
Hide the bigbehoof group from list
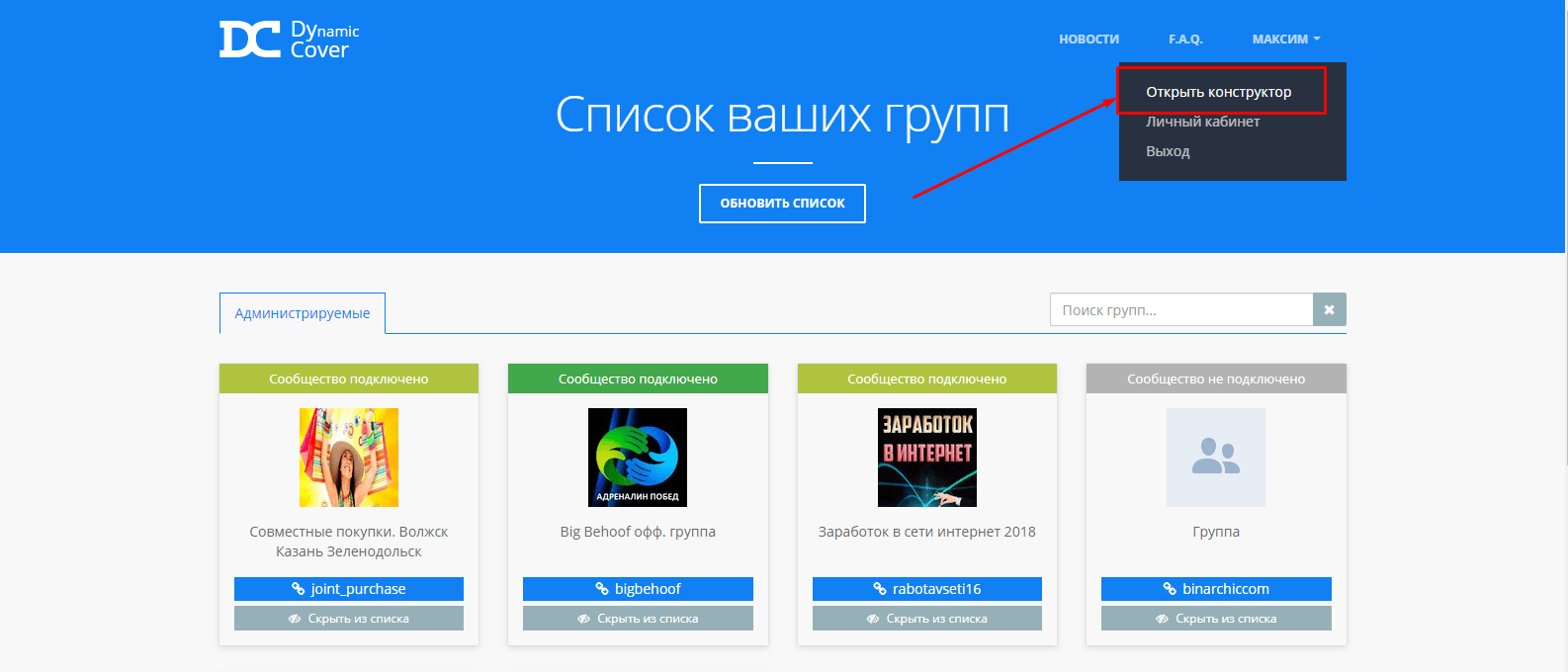(638, 619)
